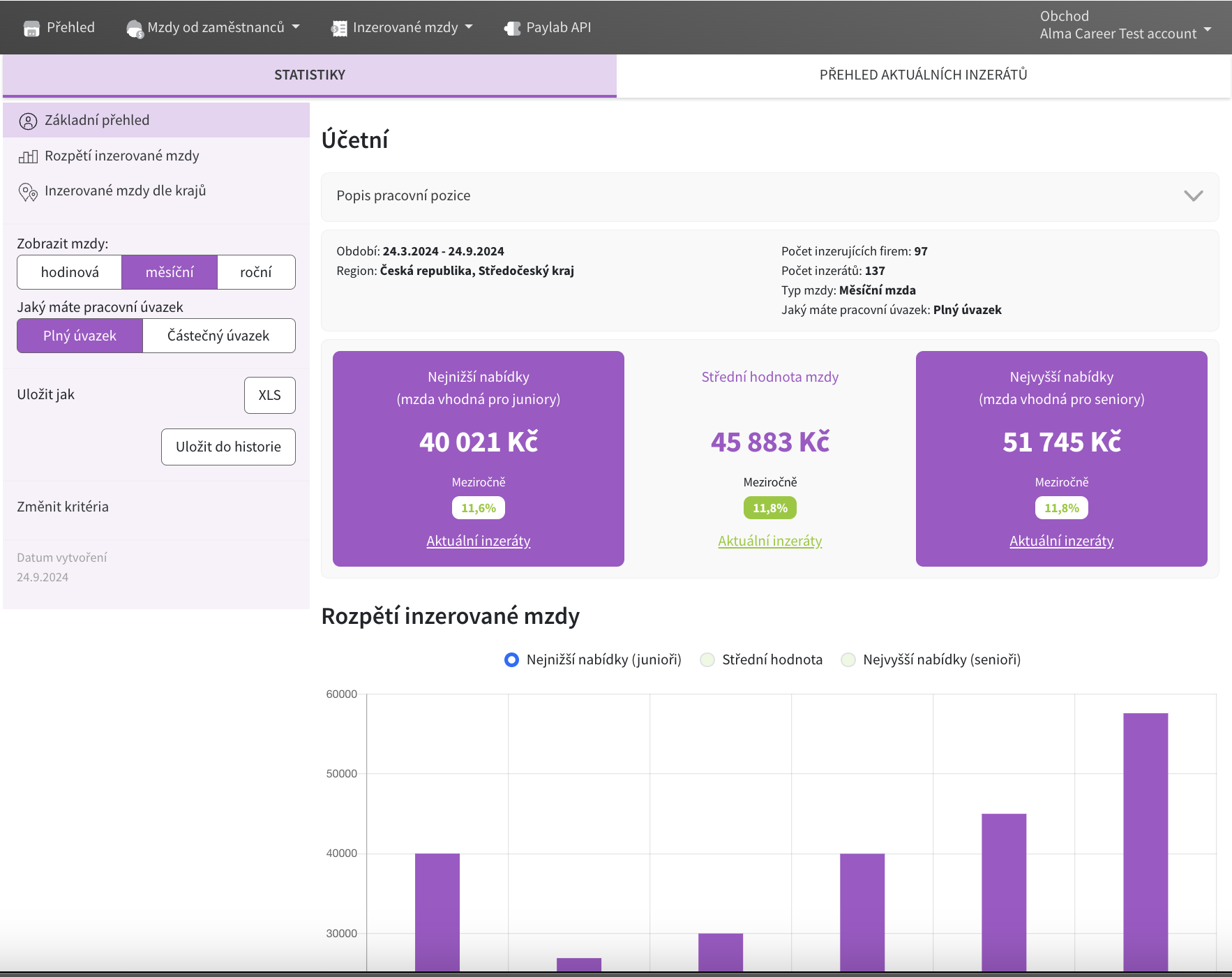Image resolution: width=1232 pixels, height=977 pixels.
Task: Click Uložit do historie button
Action: tap(228, 447)
